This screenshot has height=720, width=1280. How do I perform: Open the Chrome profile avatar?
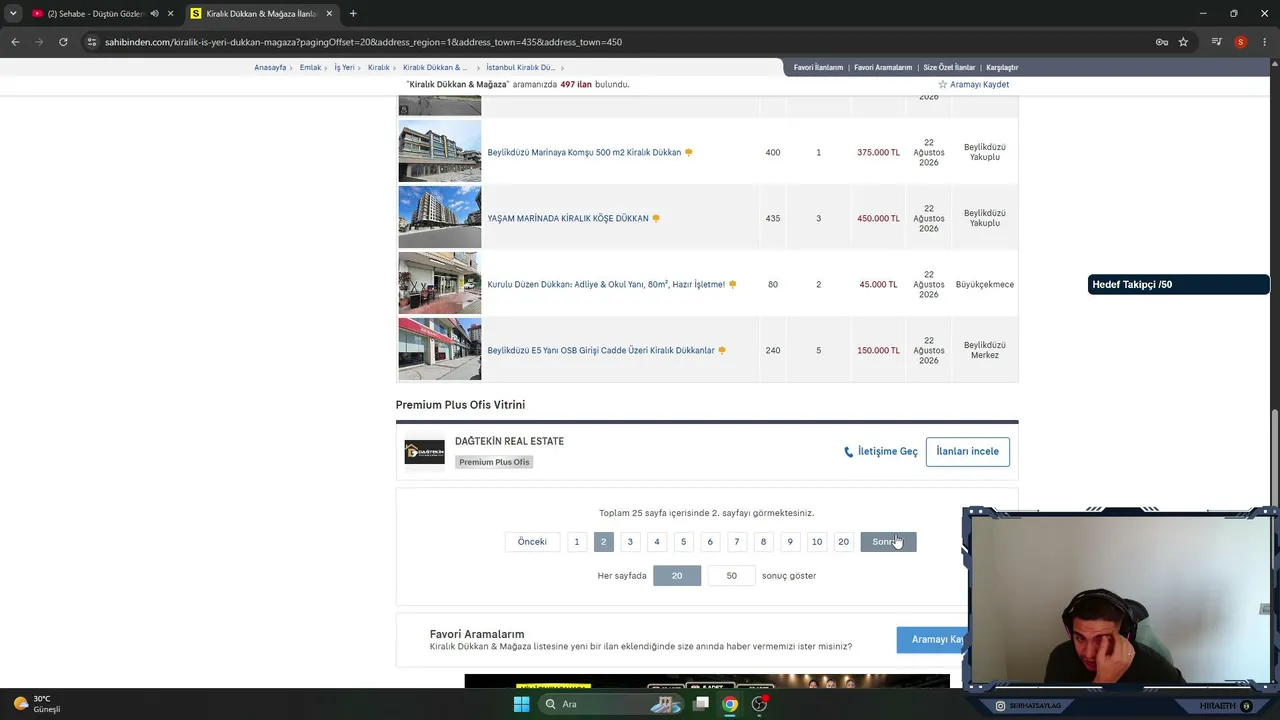coord(1241,42)
